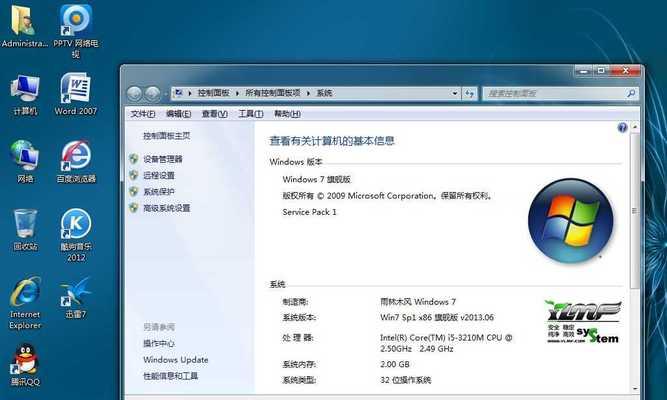Click the forward navigation arrow button
Screen dimensions: 667x400
point(152,93)
